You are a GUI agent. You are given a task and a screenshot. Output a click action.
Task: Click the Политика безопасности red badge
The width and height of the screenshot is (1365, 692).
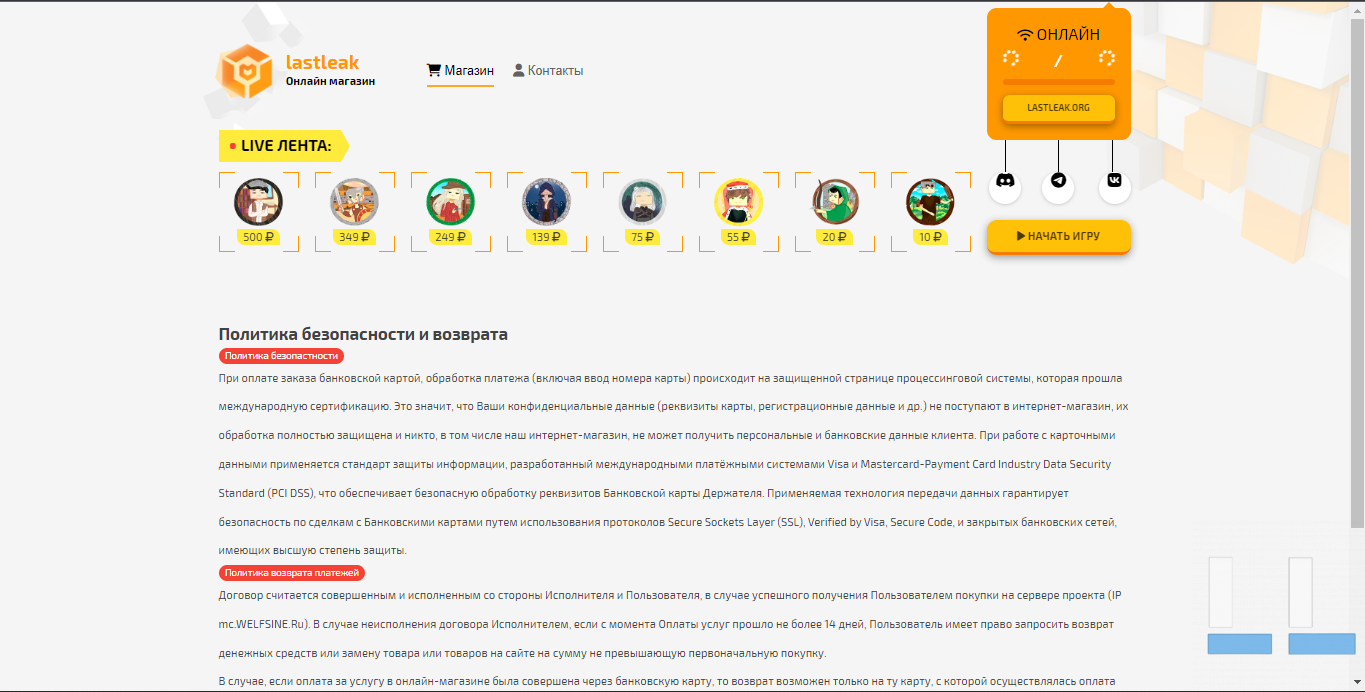(x=282, y=356)
